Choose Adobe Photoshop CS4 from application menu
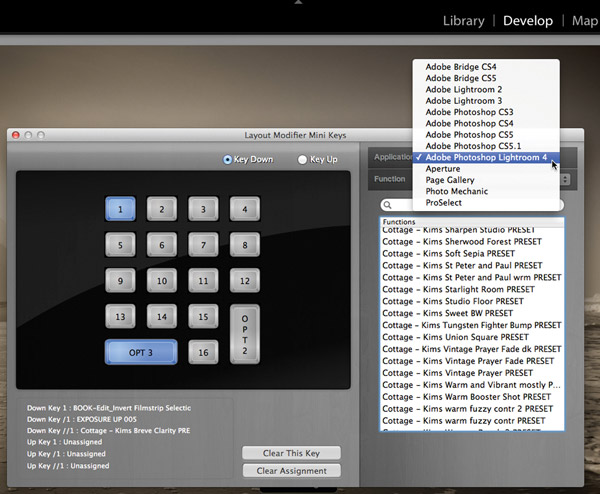This screenshot has width=600, height=494. coord(486,123)
